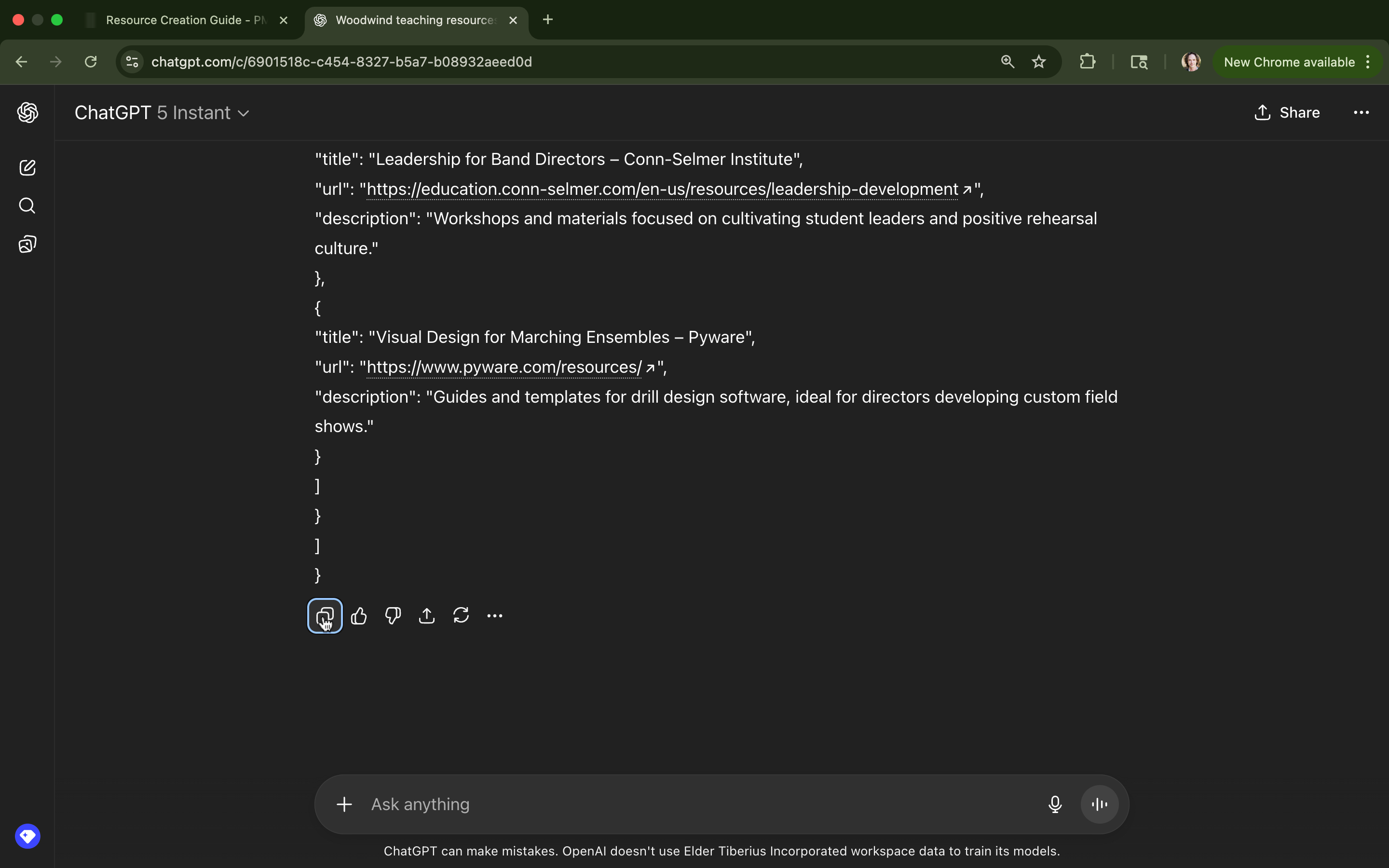1389x868 pixels.
Task: Give the response a thumbs up
Action: (359, 616)
